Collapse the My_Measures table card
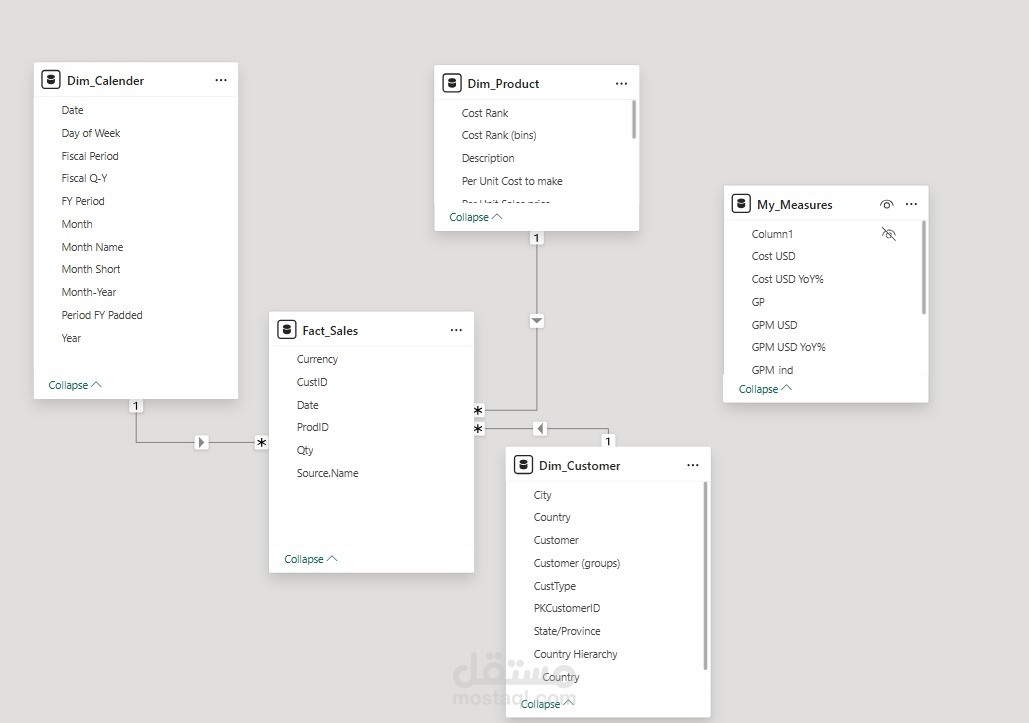Screen dimensions: 1029x723 765,389
